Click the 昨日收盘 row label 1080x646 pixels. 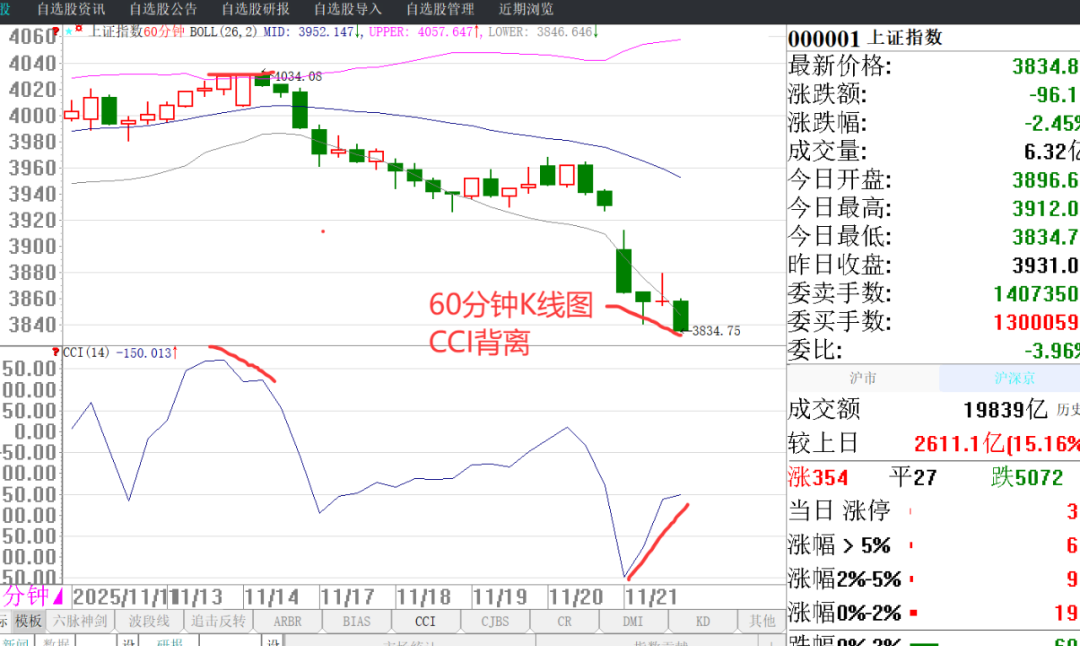(840, 264)
